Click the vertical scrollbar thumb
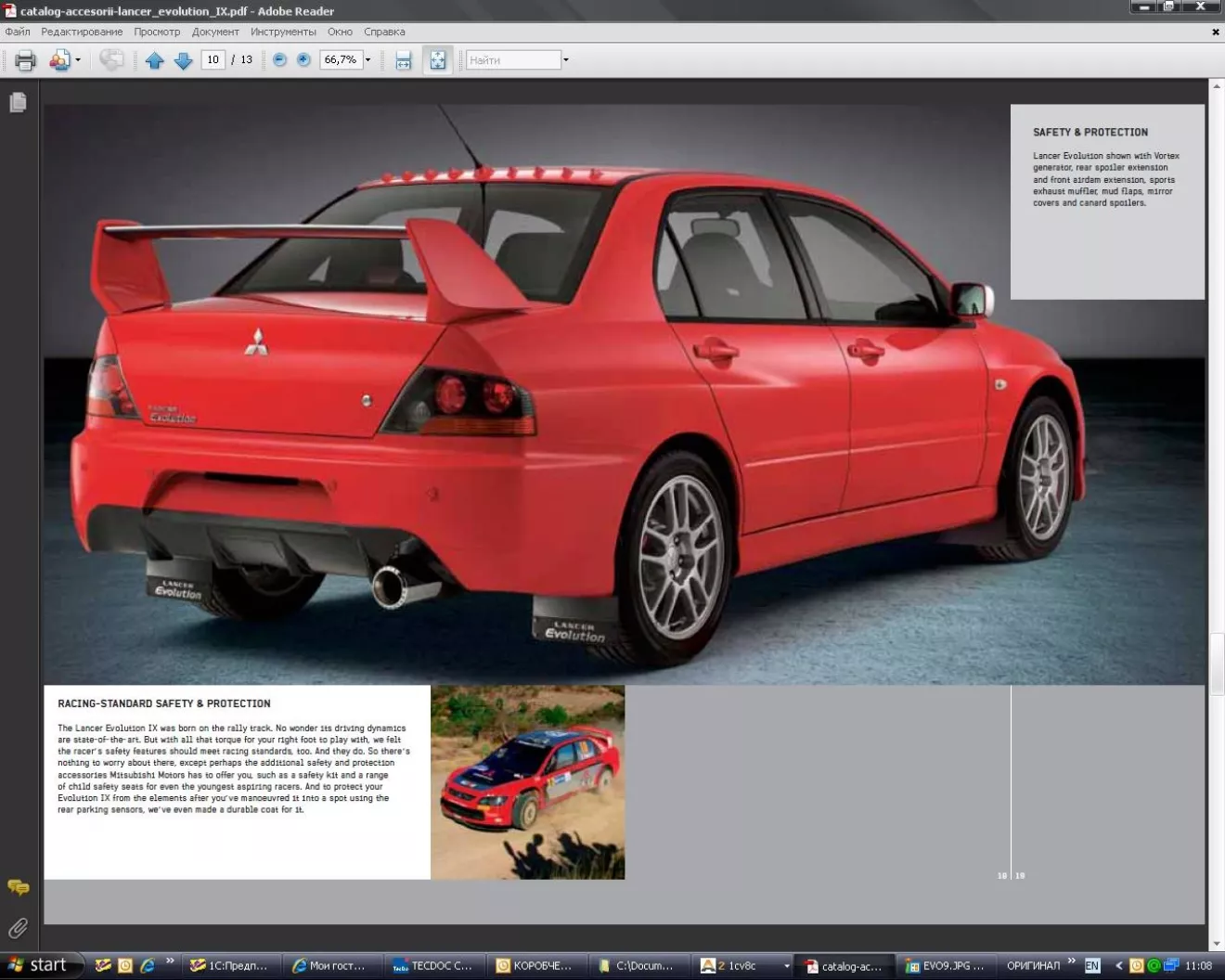This screenshot has width=1225, height=980. pos(1216,663)
